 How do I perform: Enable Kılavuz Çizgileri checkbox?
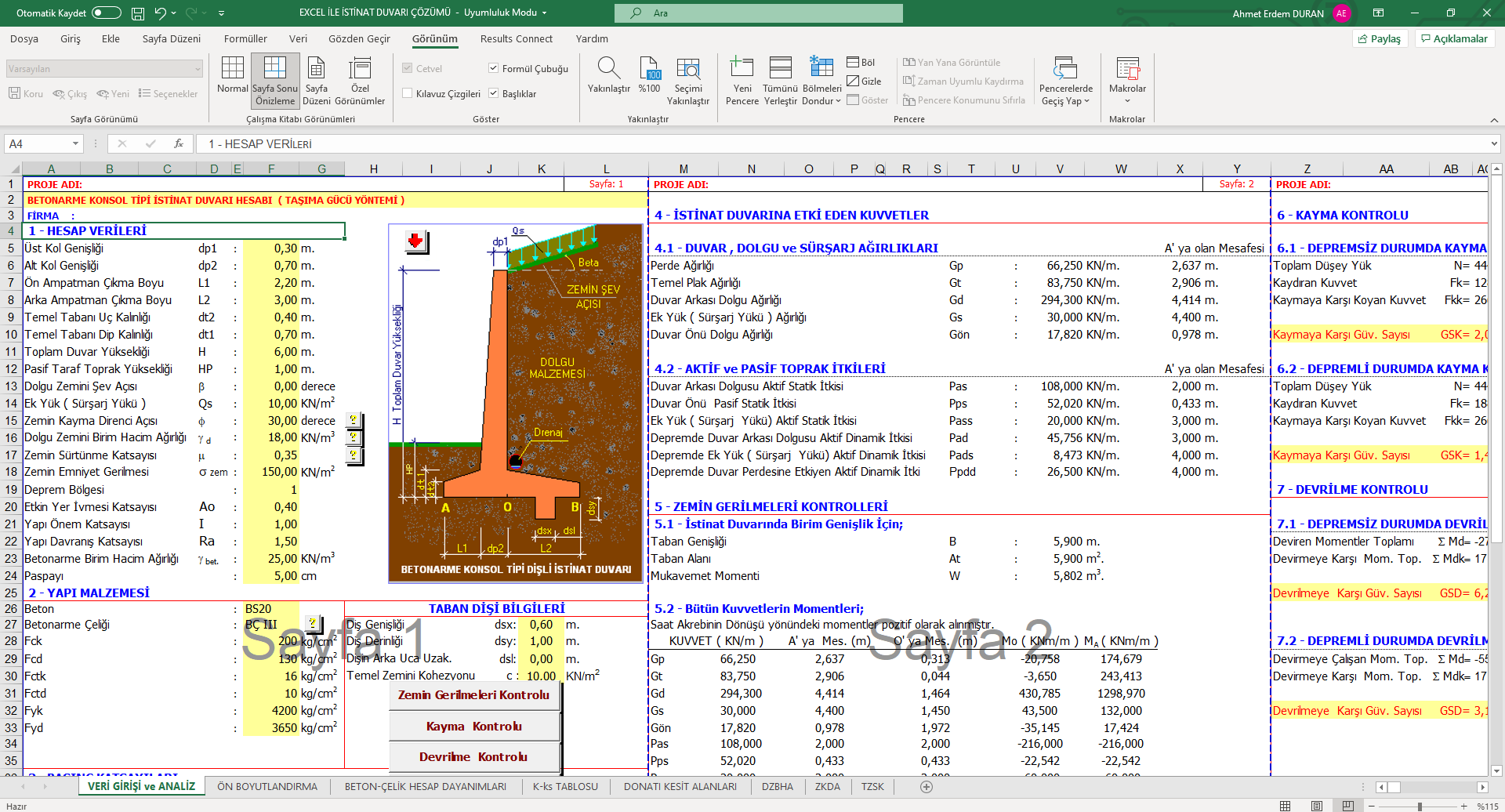408,93
